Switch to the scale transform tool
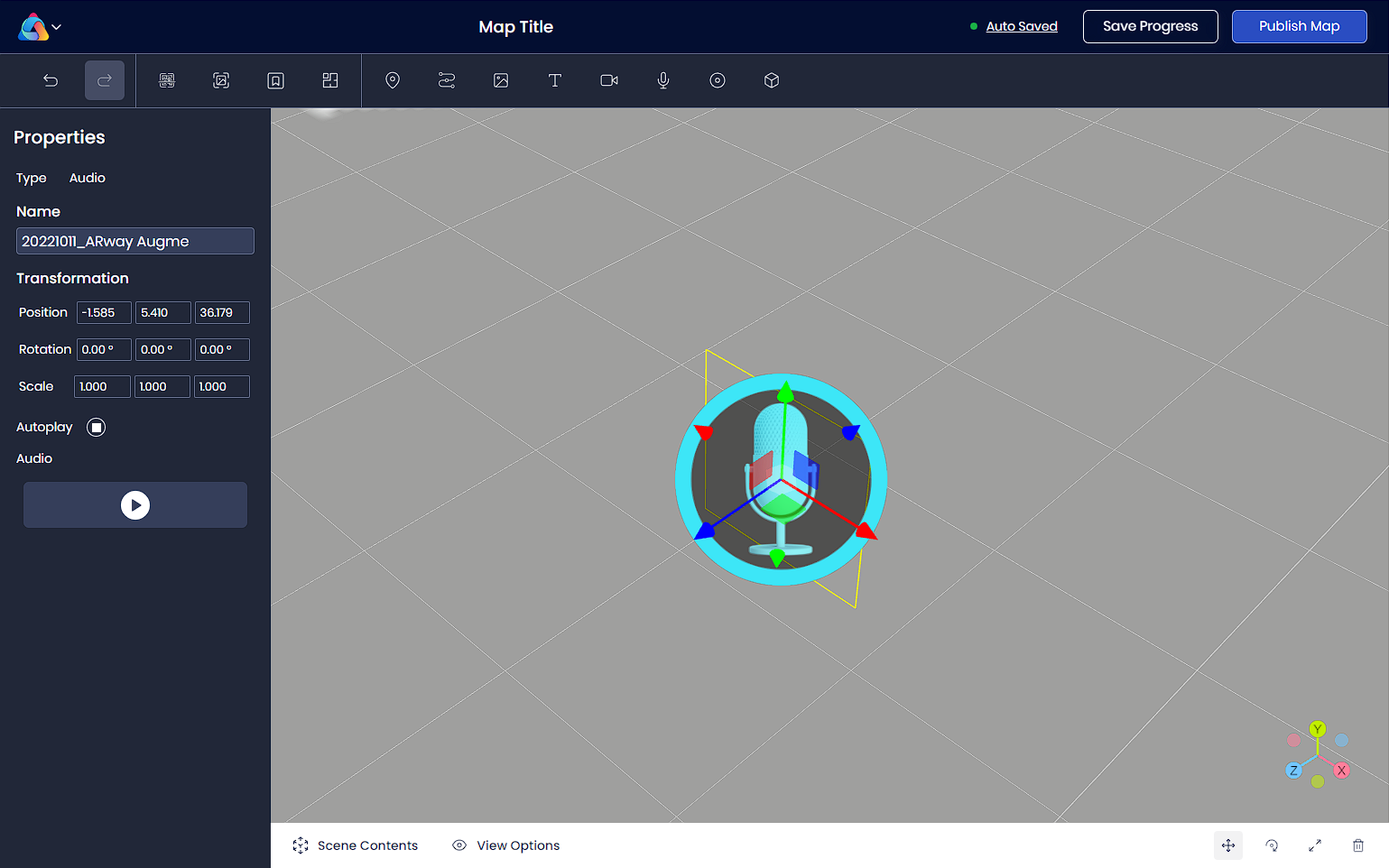Viewport: 1389px width, 868px height. [x=1315, y=845]
